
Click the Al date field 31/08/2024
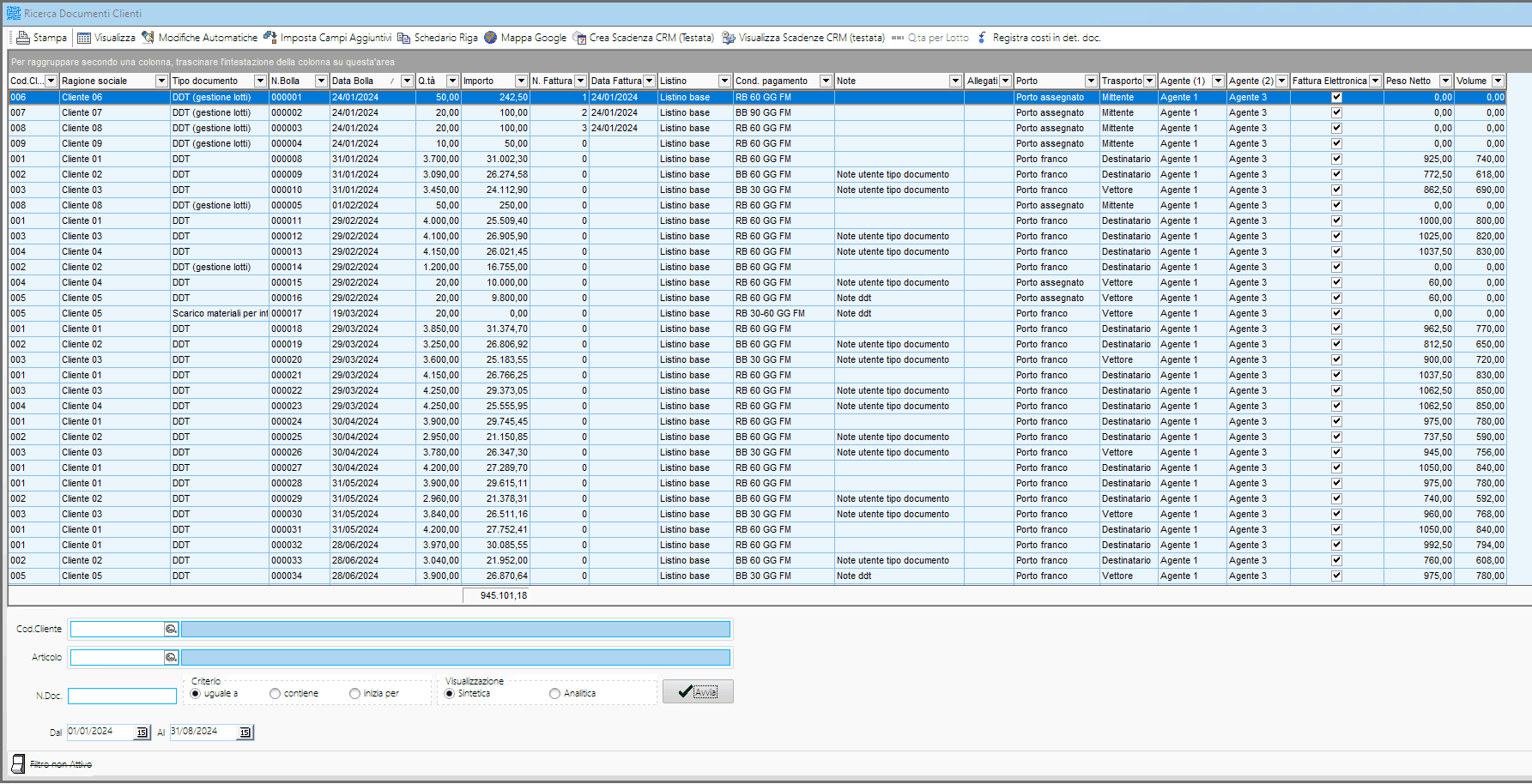tap(204, 732)
